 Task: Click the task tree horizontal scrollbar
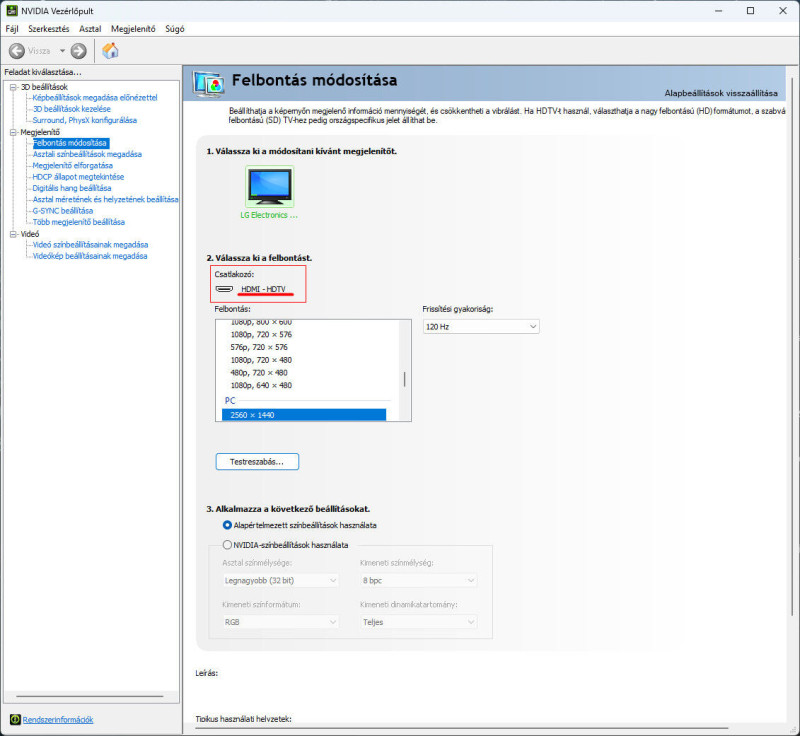coord(90,696)
